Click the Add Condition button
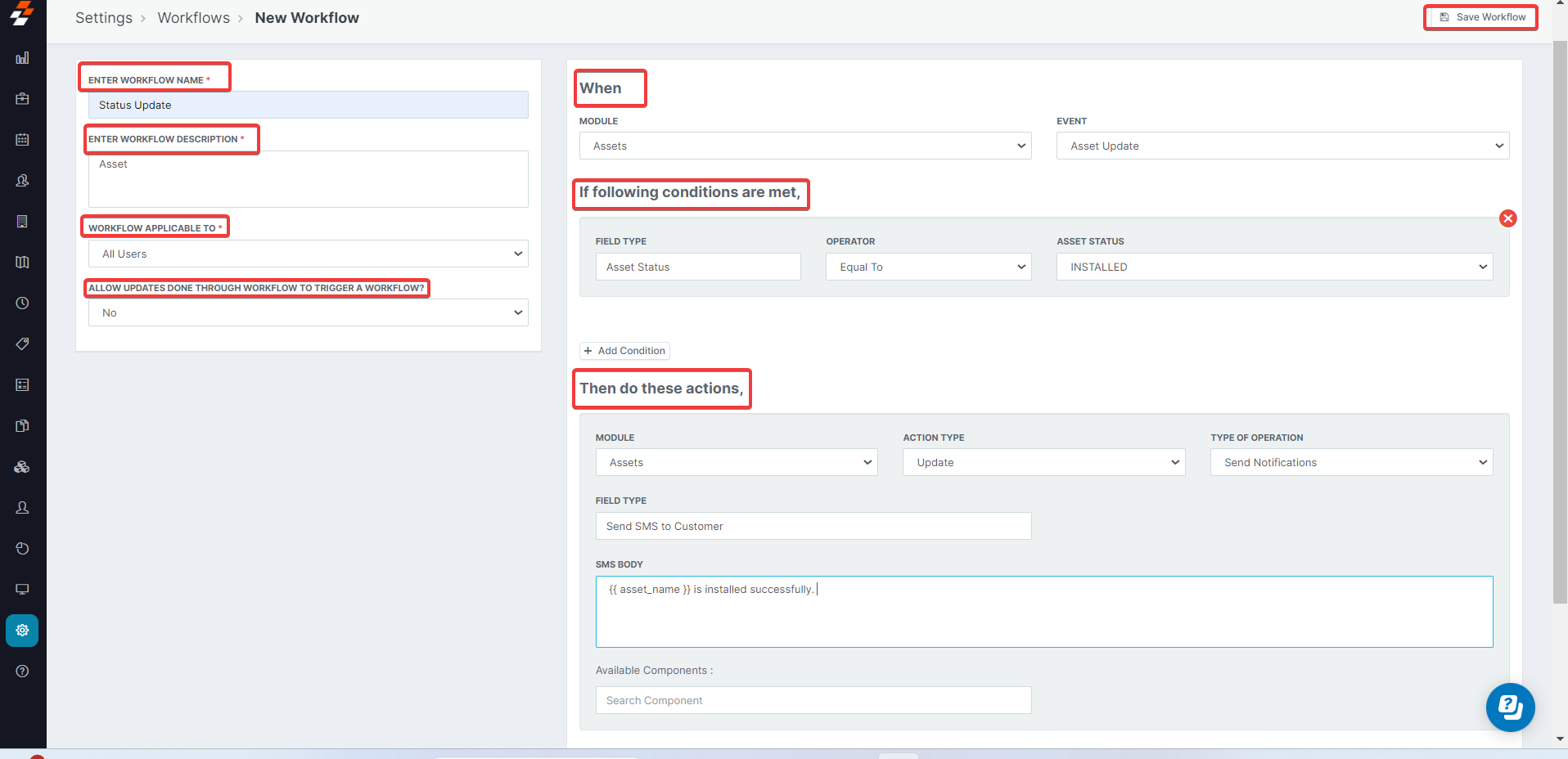Viewport: 1568px width, 759px height. (x=624, y=351)
